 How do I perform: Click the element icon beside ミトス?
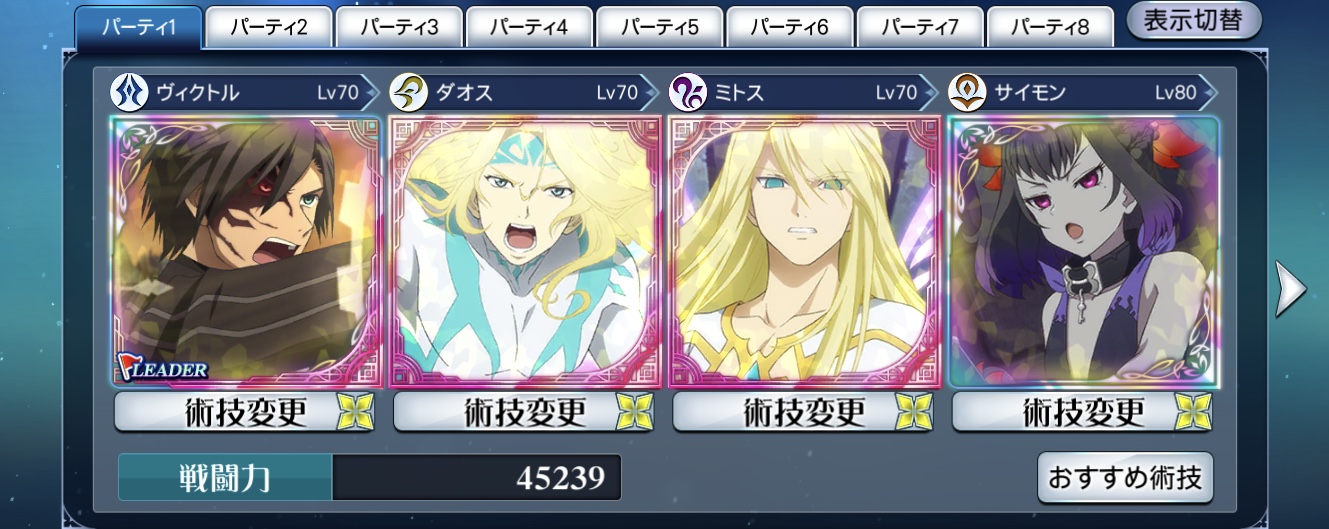click(x=685, y=93)
